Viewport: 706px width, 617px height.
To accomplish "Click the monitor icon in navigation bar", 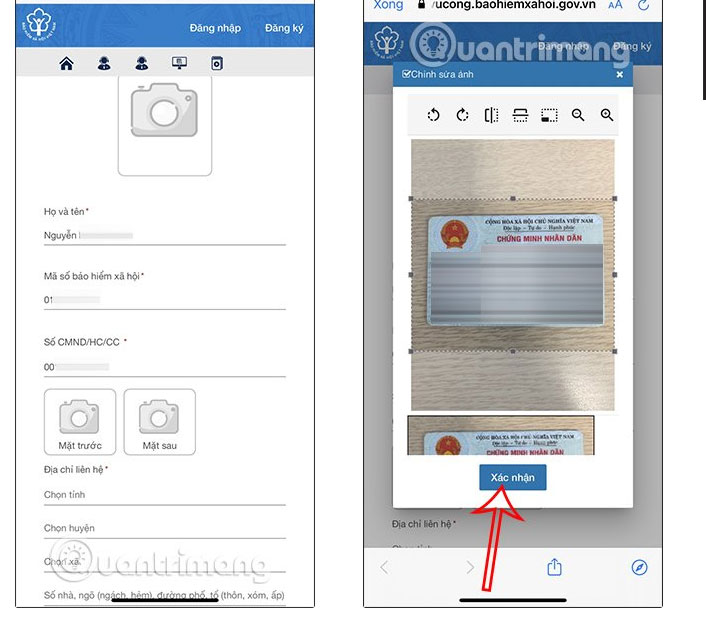I will tap(180, 64).
